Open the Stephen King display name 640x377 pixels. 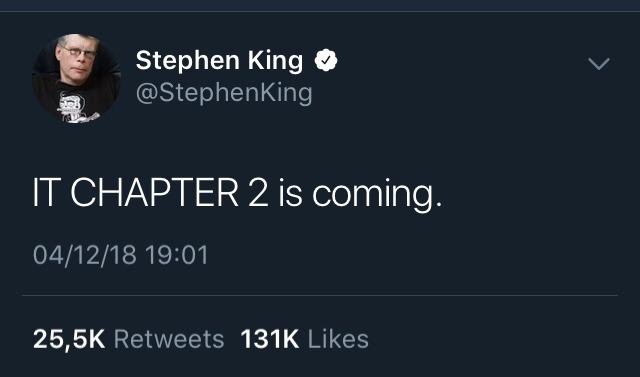point(219,60)
